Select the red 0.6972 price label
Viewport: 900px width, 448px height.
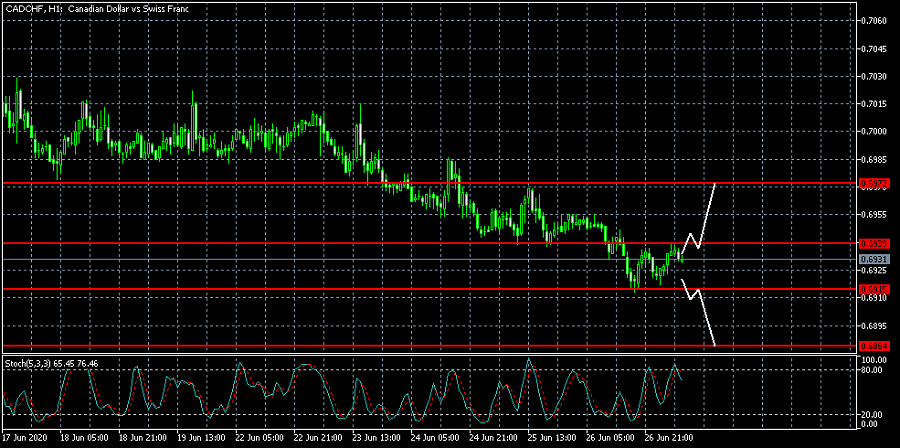coord(872,184)
